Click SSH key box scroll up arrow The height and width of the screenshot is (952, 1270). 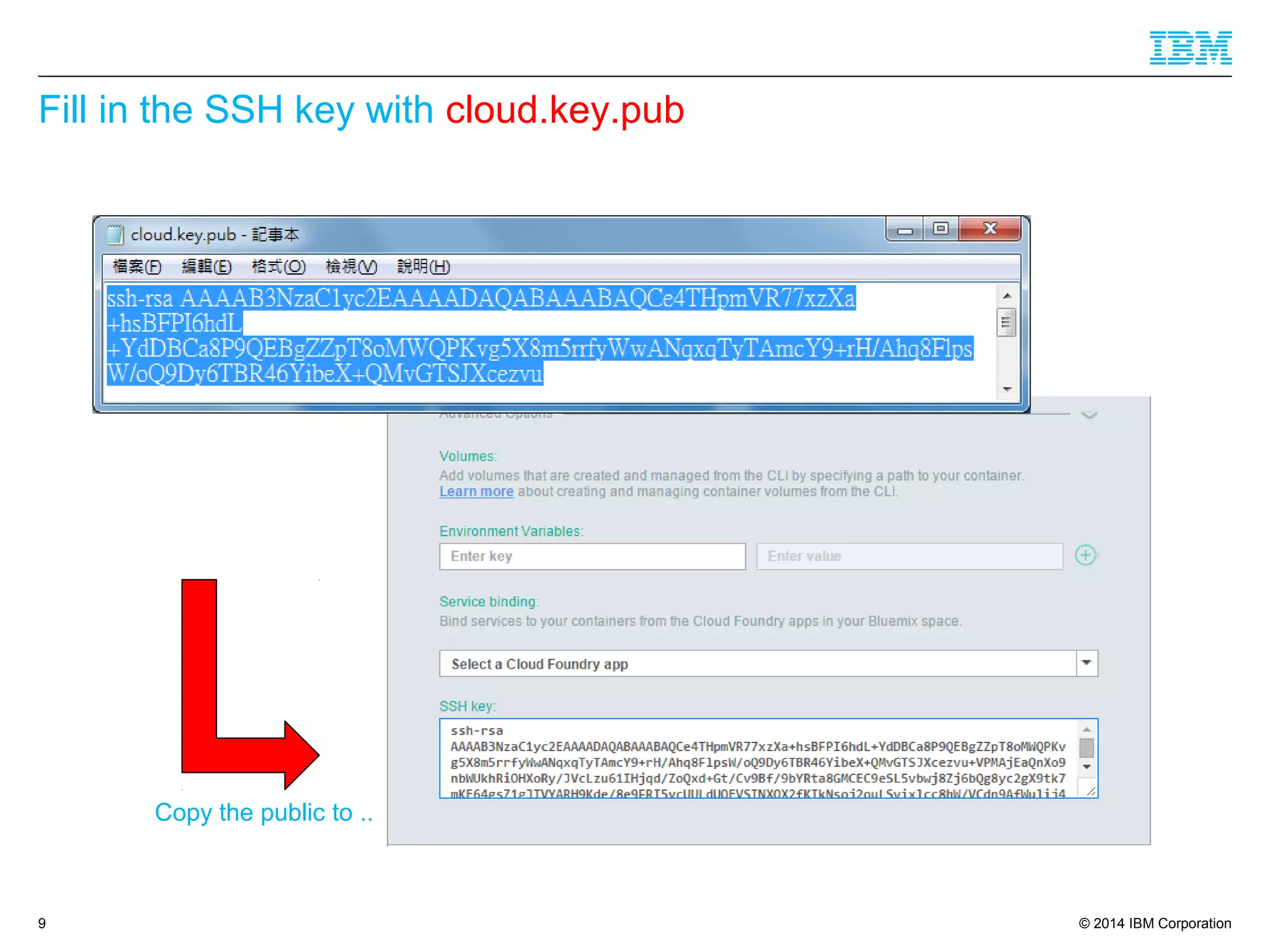[1086, 729]
